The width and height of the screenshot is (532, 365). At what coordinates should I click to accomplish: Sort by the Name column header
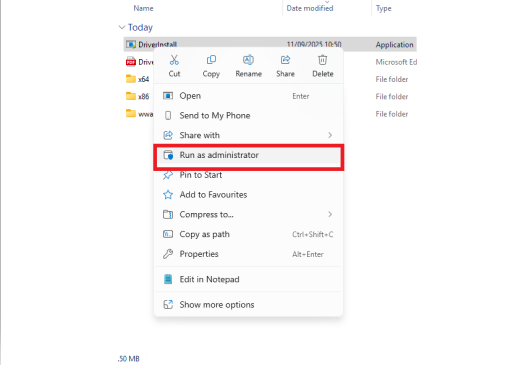point(143,8)
